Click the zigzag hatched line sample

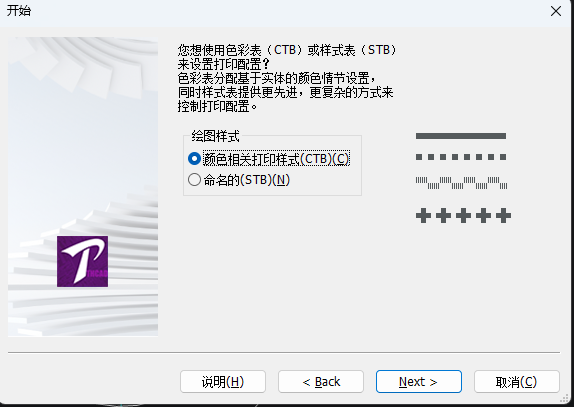click(x=461, y=183)
